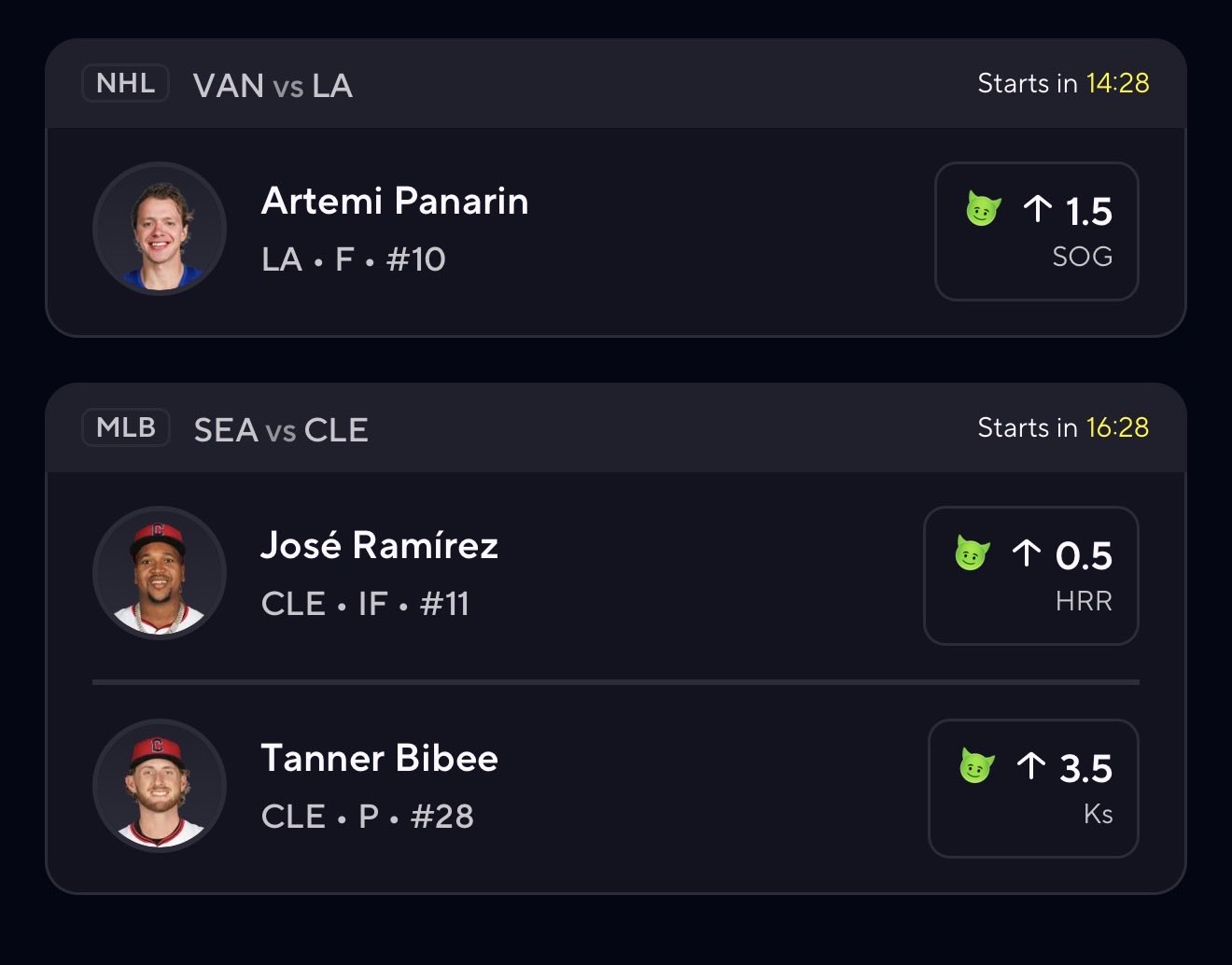Viewport: 1232px width, 965px height.
Task: Open Tanner Bibee's player headshot
Action: pos(160,786)
